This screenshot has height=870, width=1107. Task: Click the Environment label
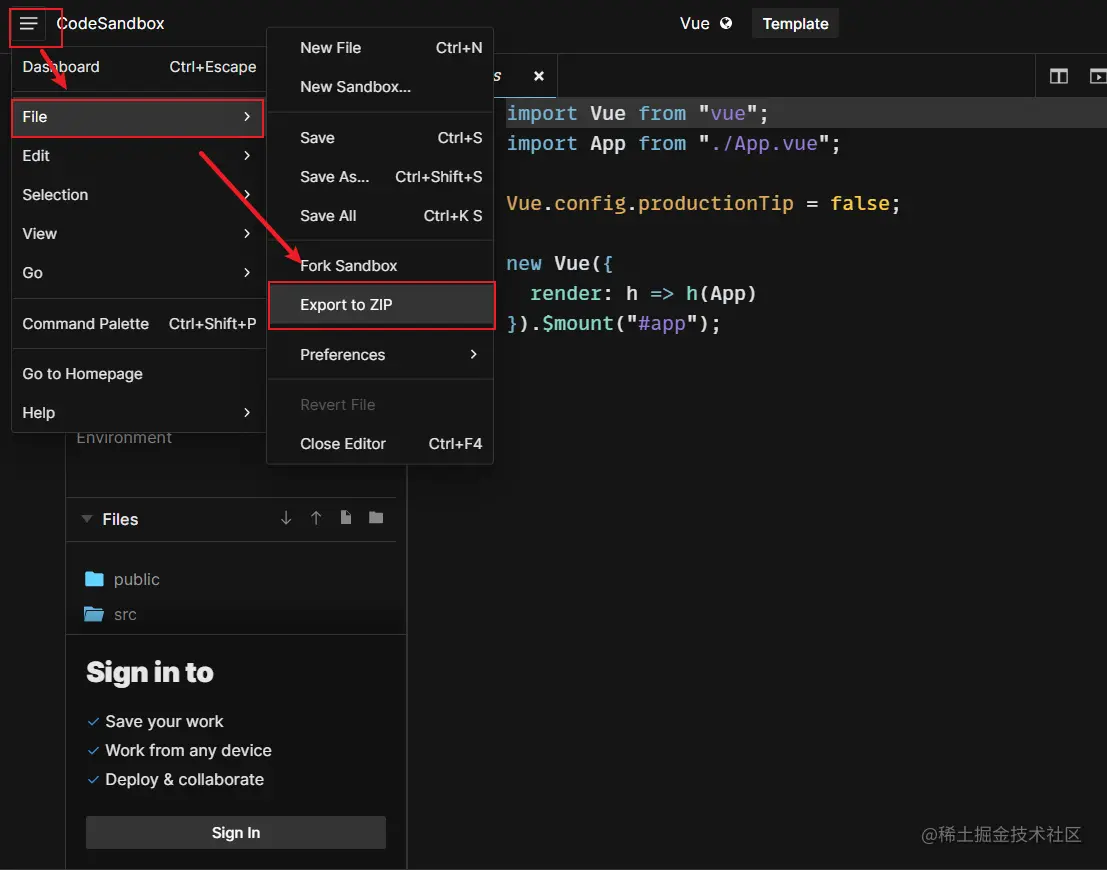(x=124, y=439)
